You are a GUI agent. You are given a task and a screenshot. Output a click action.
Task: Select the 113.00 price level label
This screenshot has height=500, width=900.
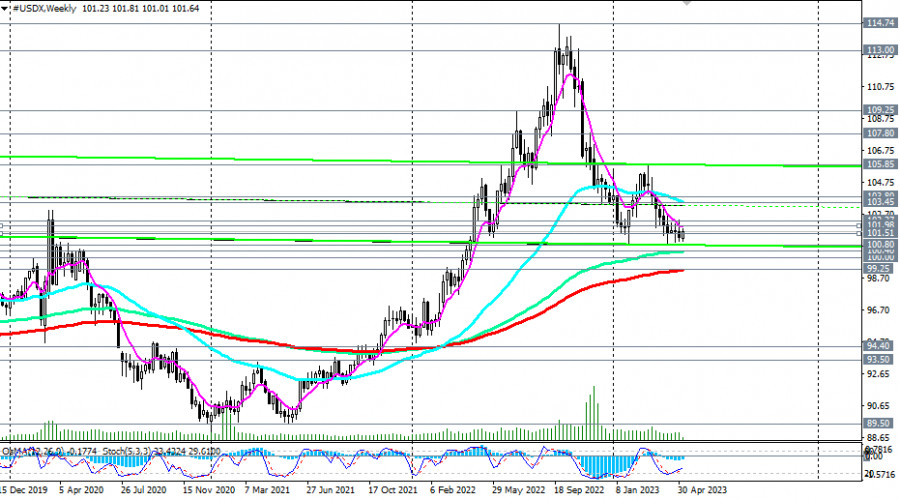coord(879,49)
